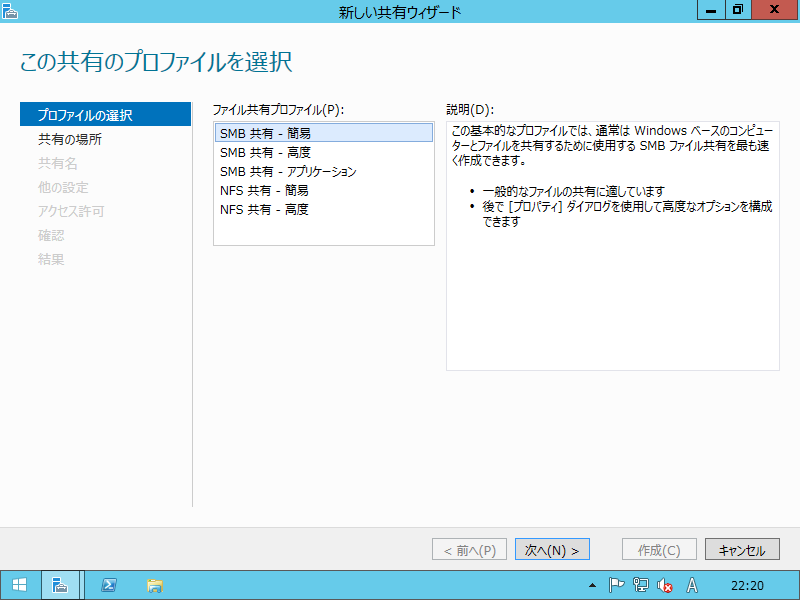Viewport: 800px width, 600px height.
Task: Open the Windows Start button
Action: click(19, 585)
